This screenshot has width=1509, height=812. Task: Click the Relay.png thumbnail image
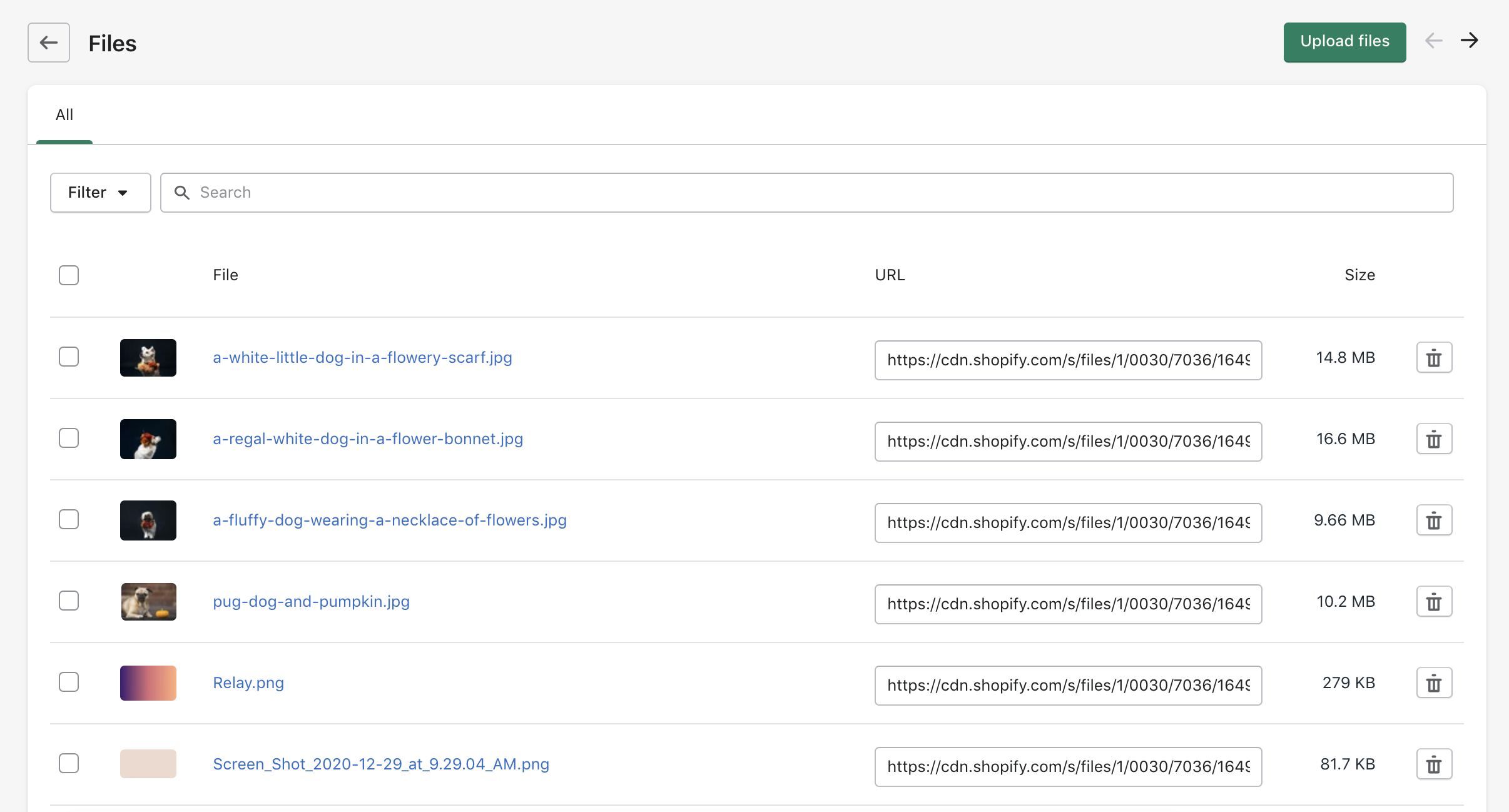(148, 683)
